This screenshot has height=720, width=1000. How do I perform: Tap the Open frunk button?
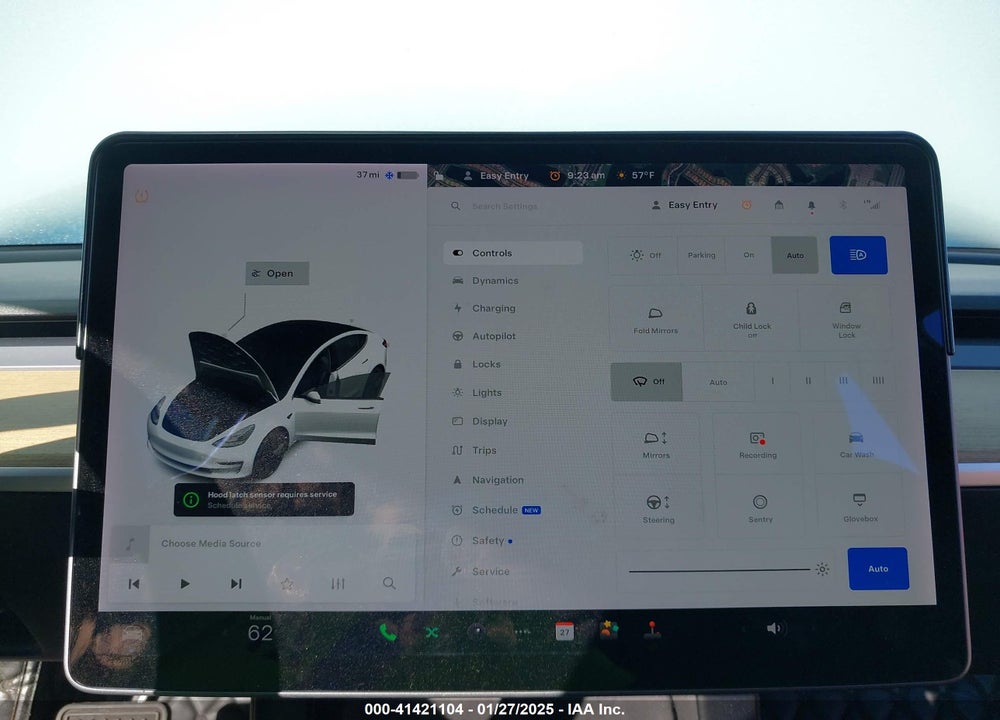[x=277, y=274]
